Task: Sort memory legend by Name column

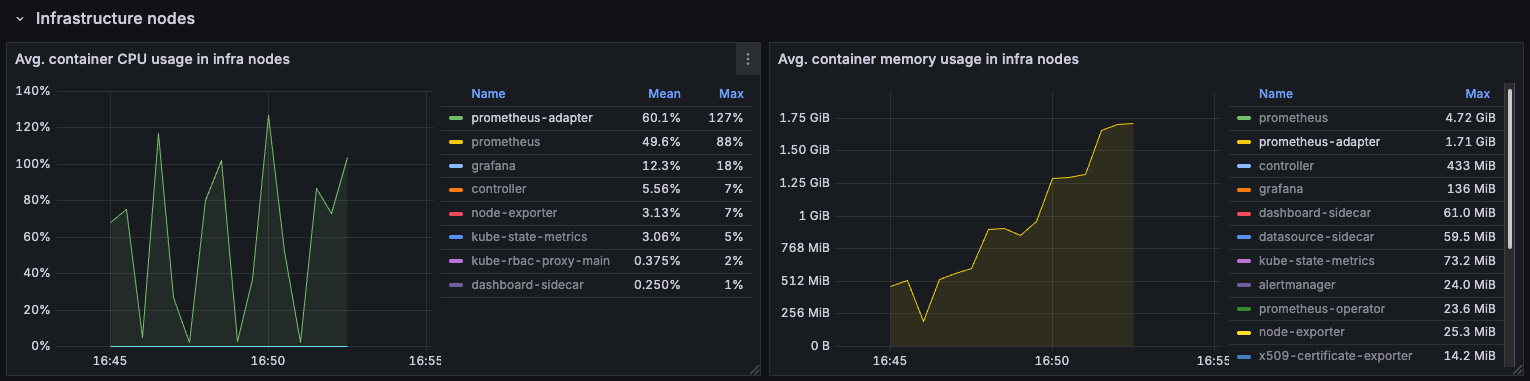Action: pos(1276,94)
